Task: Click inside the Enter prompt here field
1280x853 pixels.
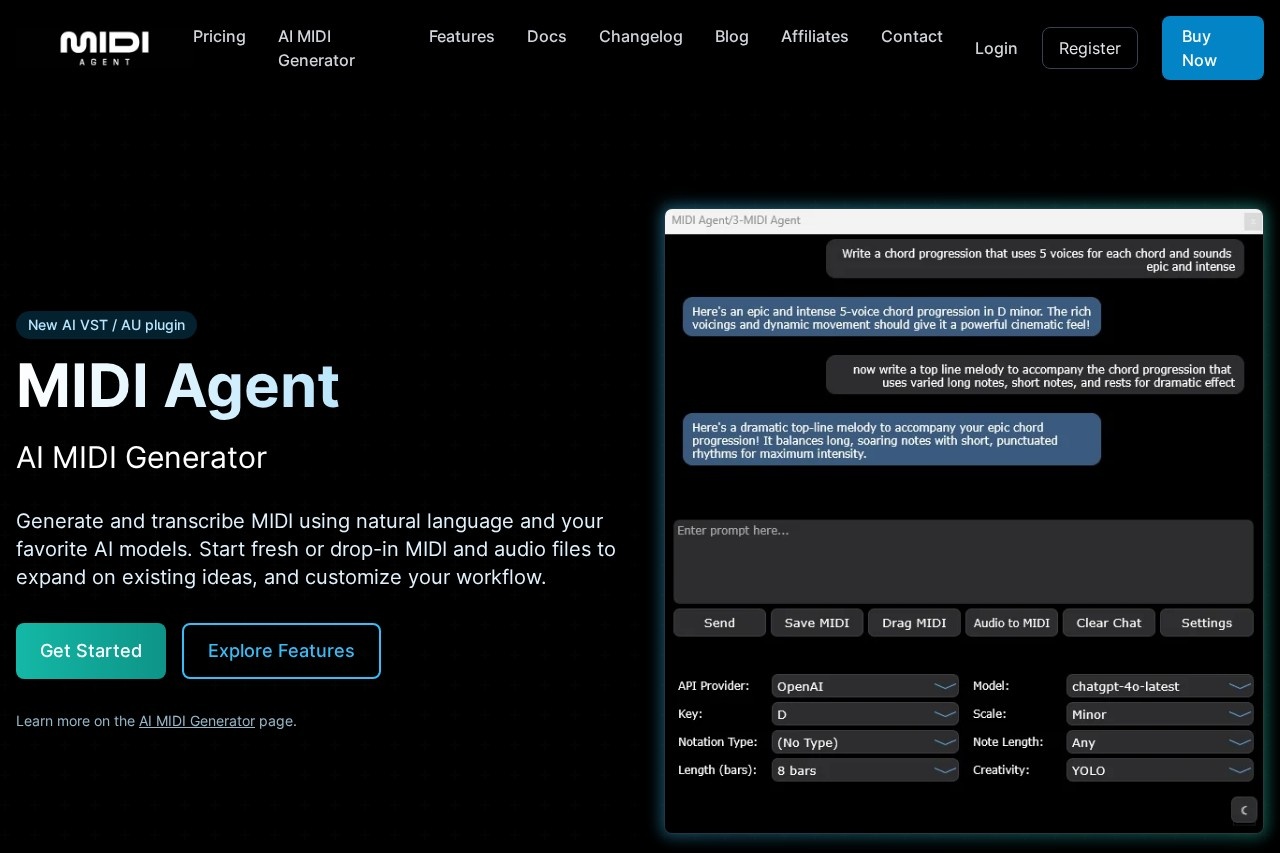Action: tap(963, 560)
